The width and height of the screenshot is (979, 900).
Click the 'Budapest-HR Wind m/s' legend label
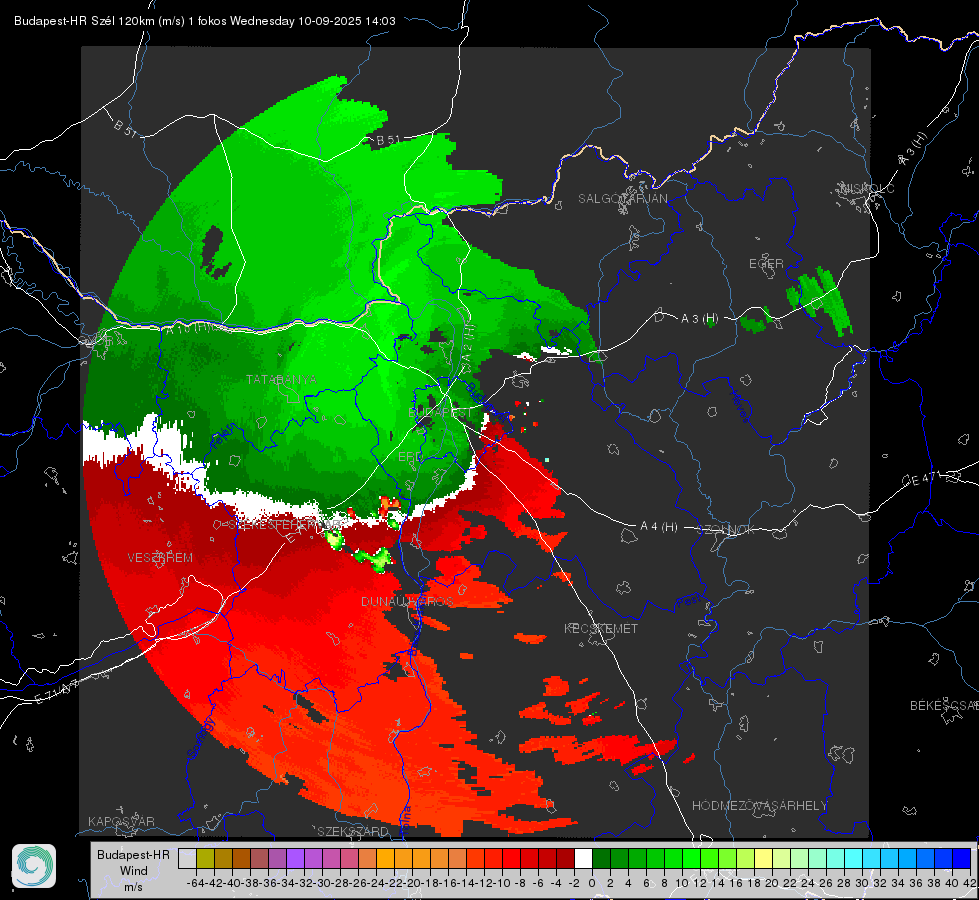[133, 870]
